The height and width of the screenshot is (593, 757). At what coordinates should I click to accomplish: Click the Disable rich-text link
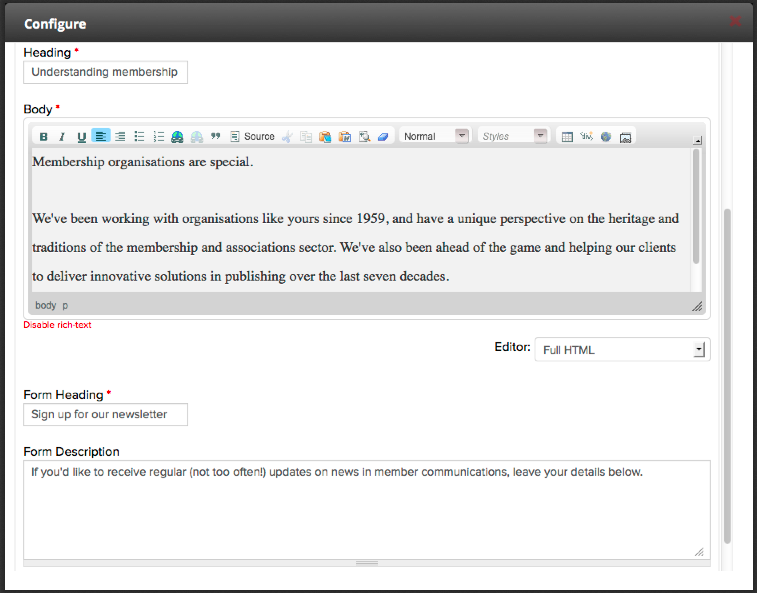tap(58, 325)
